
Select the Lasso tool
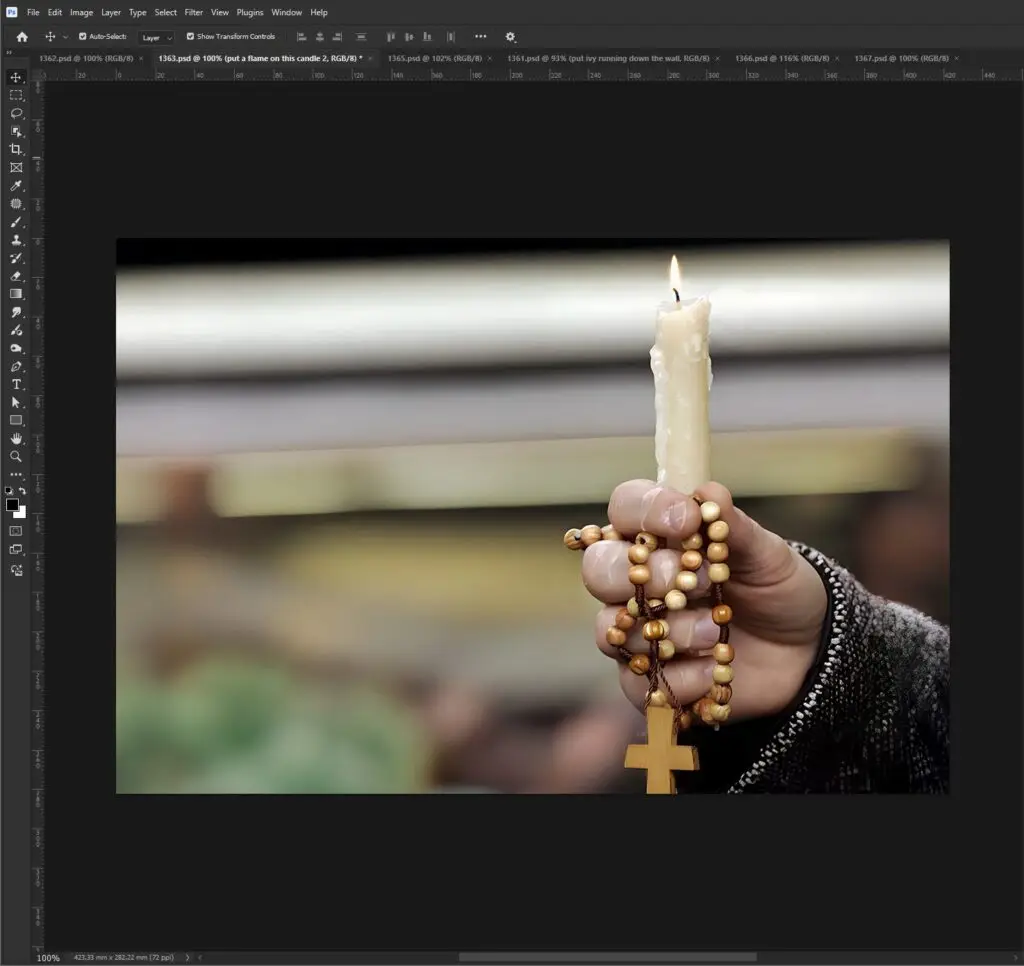[x=16, y=113]
